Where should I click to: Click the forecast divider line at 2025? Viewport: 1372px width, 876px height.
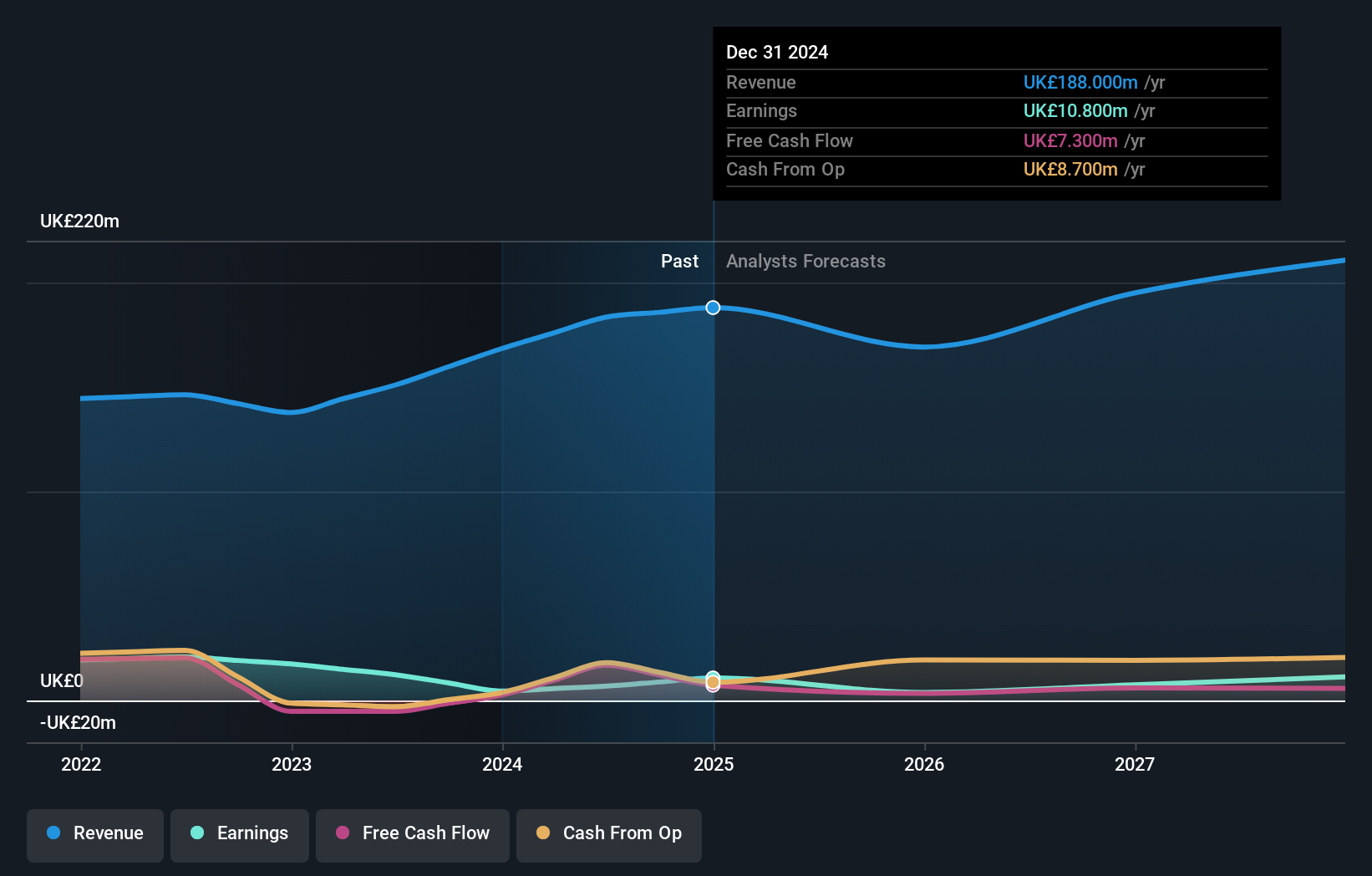point(713,502)
